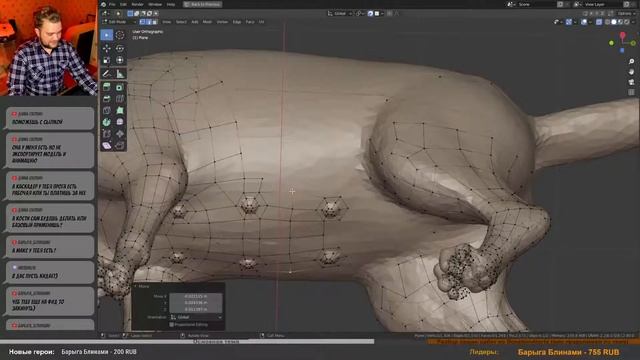Select the Move tool
The width and height of the screenshot is (640, 360).
pyautogui.click(x=107, y=49)
